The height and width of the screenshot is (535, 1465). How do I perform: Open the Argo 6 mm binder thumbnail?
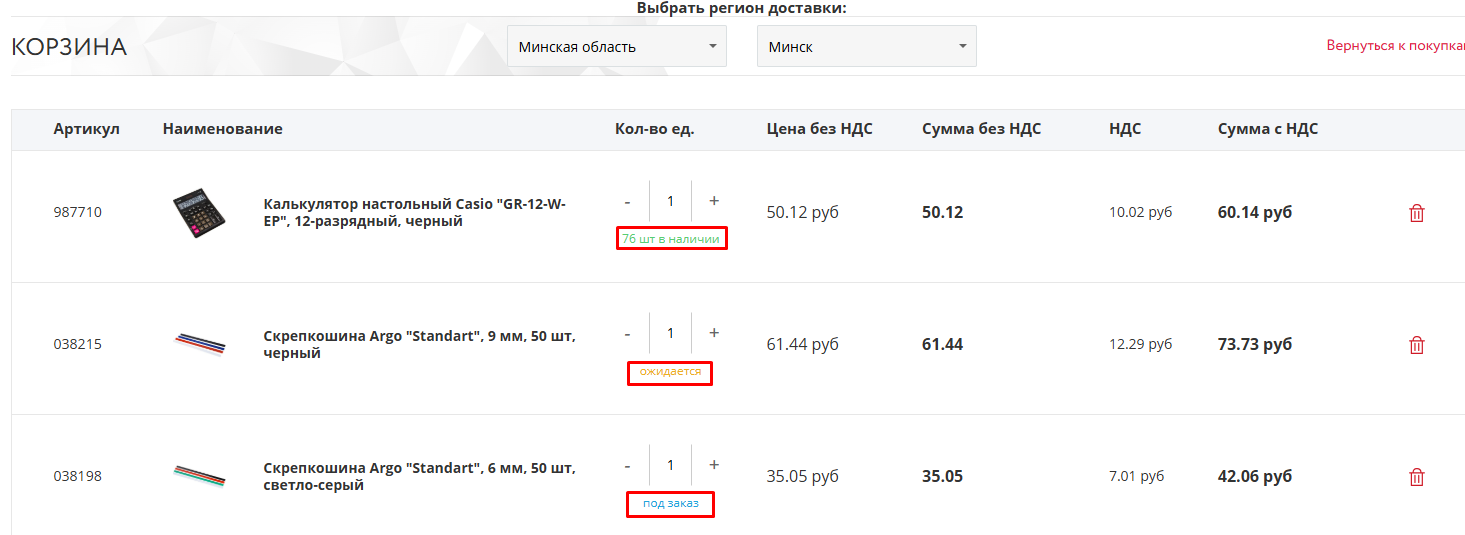[x=200, y=475]
